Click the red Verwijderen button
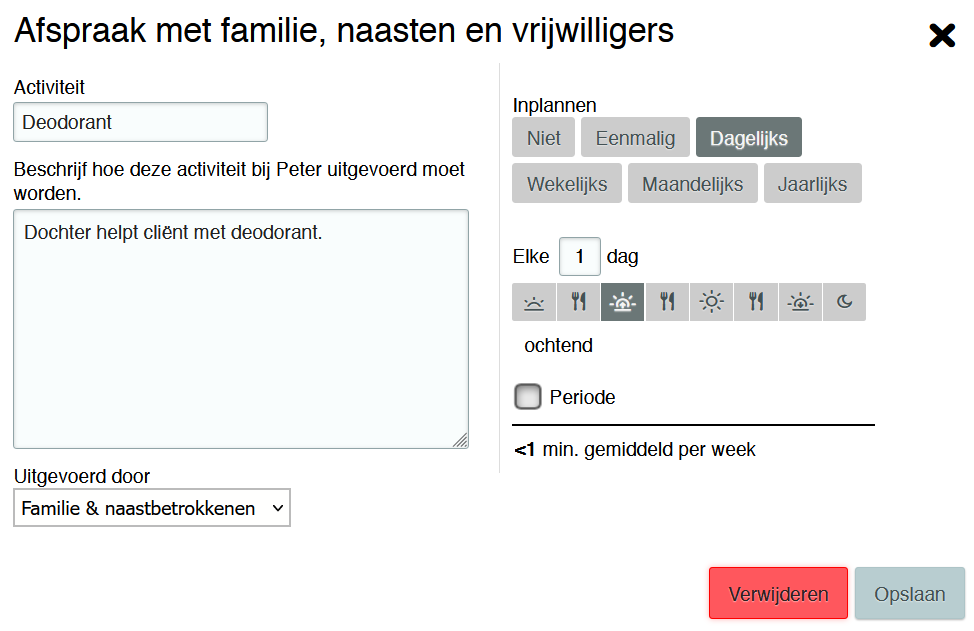The height and width of the screenshot is (631, 974). click(x=778, y=594)
